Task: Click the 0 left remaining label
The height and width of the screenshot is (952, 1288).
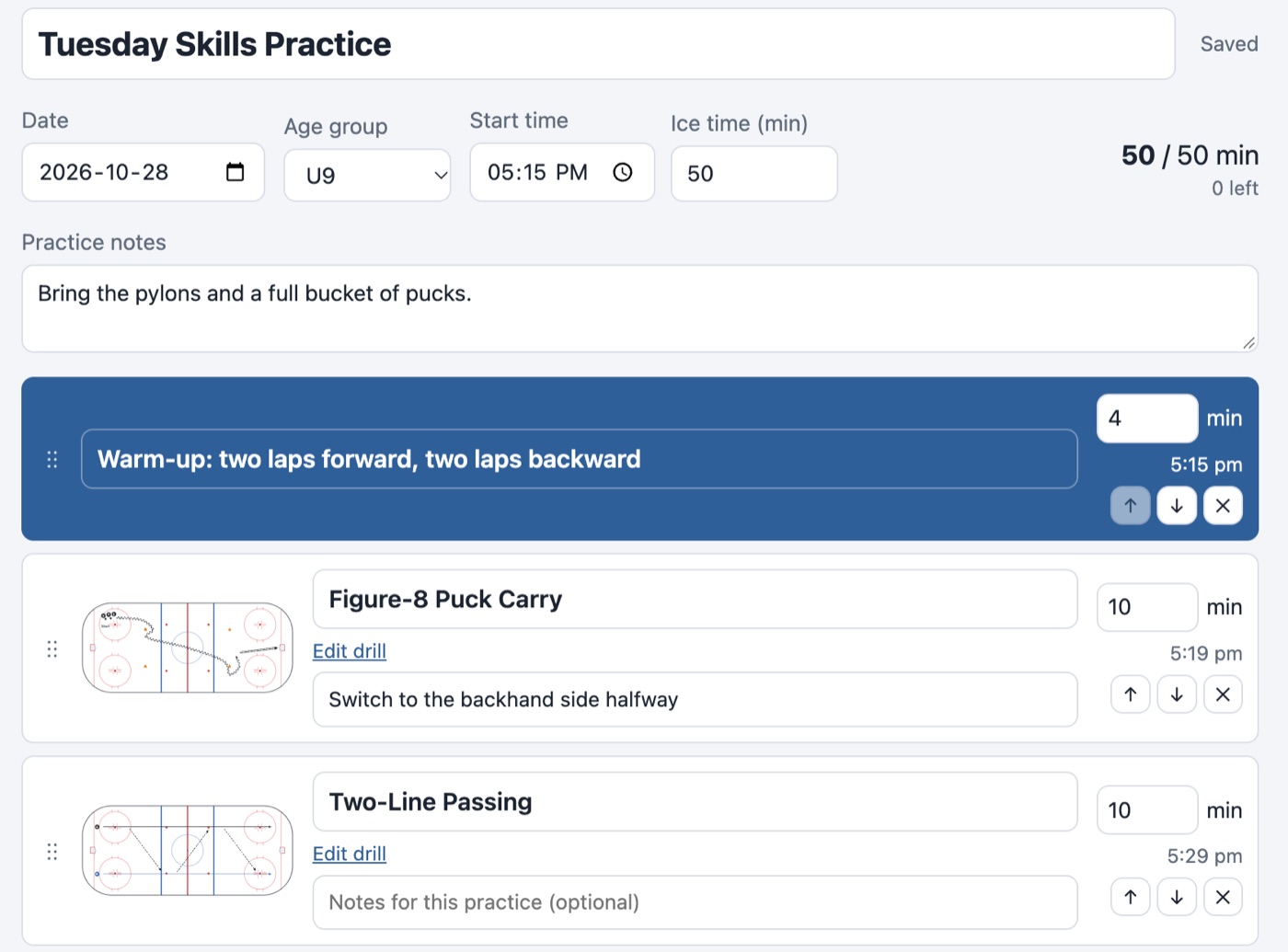Action: pyautogui.click(x=1235, y=189)
